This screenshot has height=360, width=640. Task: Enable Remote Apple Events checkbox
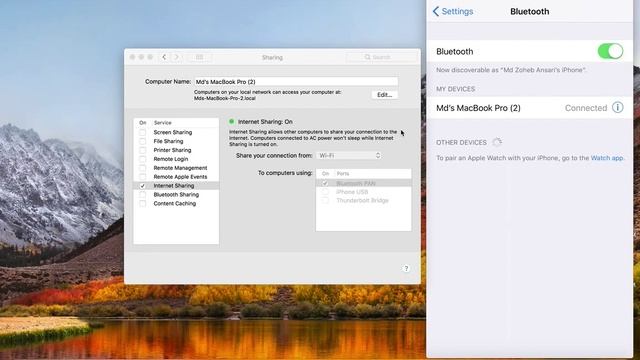click(x=142, y=177)
